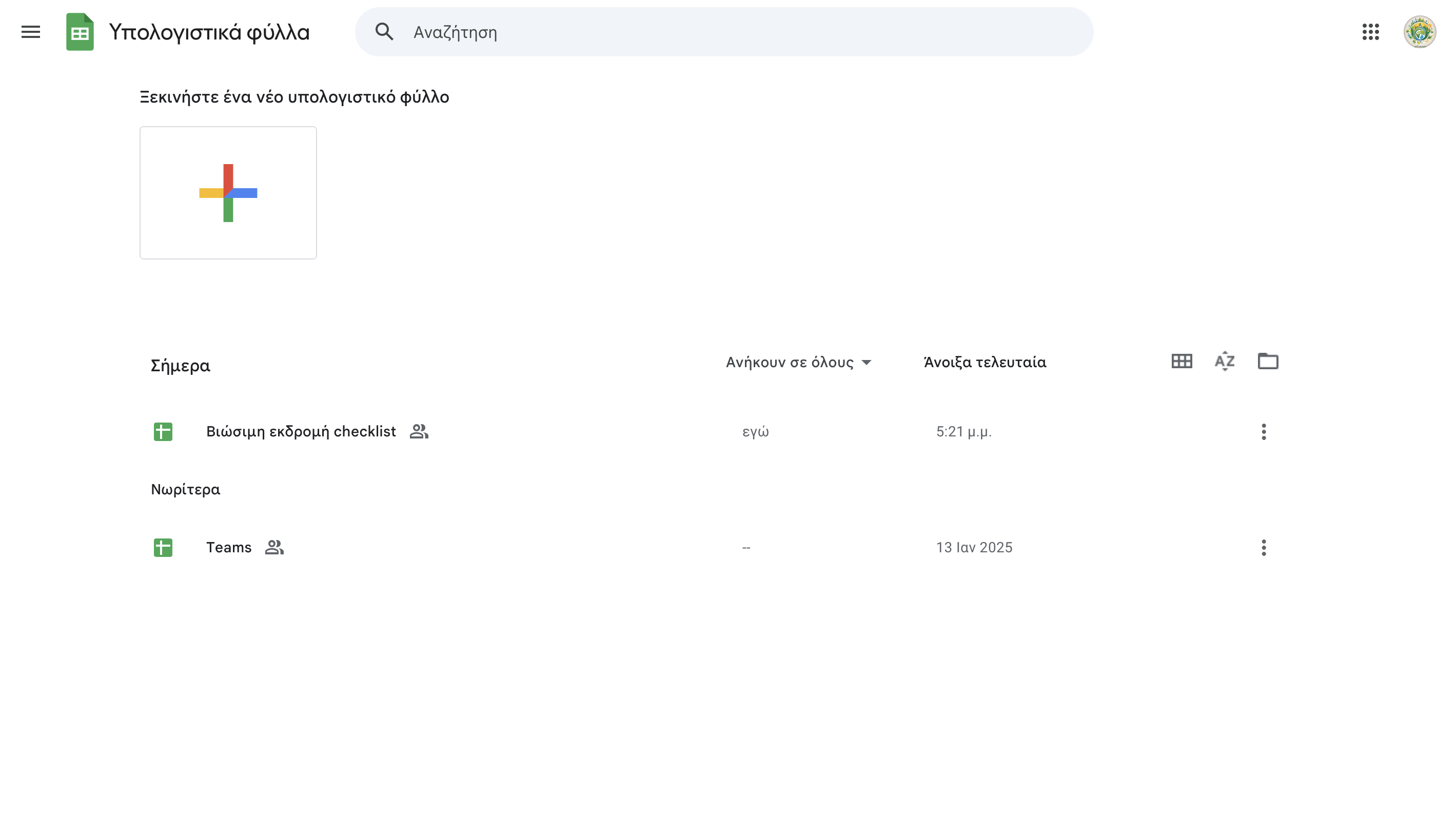Viewport: 1456px width, 840px height.
Task: Click the search magnifier icon
Action: [384, 32]
